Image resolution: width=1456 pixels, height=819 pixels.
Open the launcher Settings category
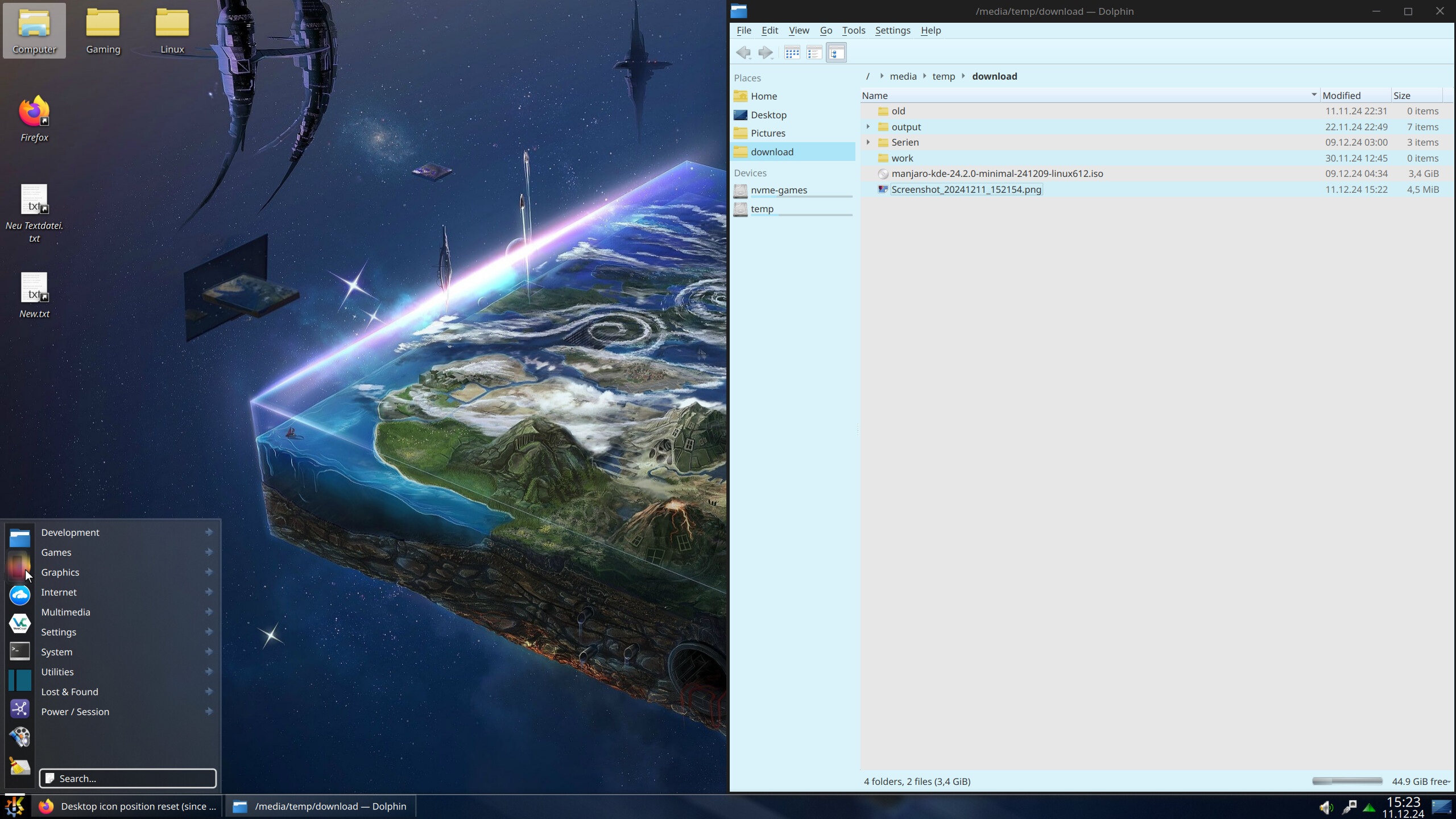pyautogui.click(x=127, y=632)
